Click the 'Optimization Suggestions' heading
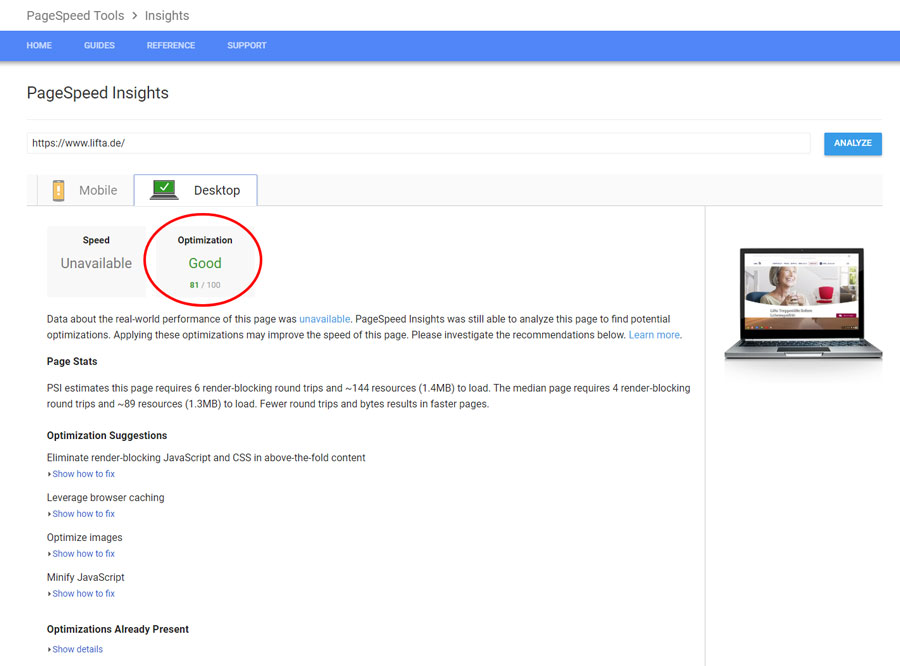The width and height of the screenshot is (900, 666). pos(107,435)
